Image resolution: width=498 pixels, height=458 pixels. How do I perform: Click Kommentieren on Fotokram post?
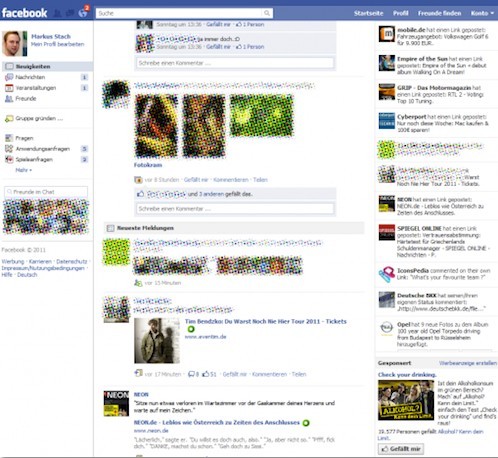pyautogui.click(x=231, y=180)
